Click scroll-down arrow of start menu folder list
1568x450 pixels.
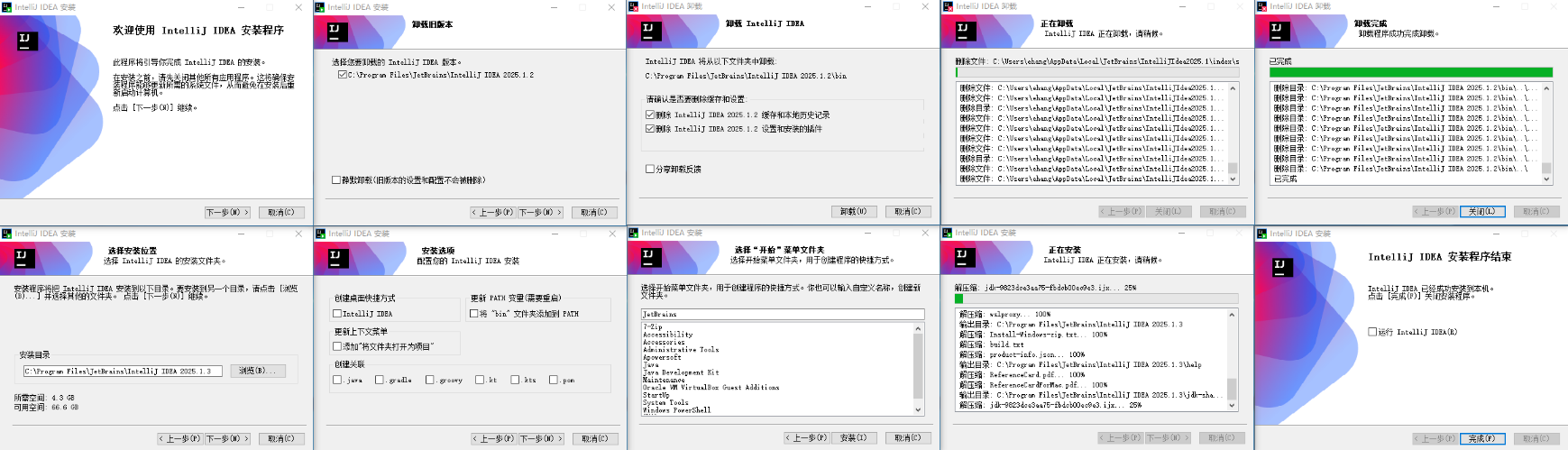point(919,409)
